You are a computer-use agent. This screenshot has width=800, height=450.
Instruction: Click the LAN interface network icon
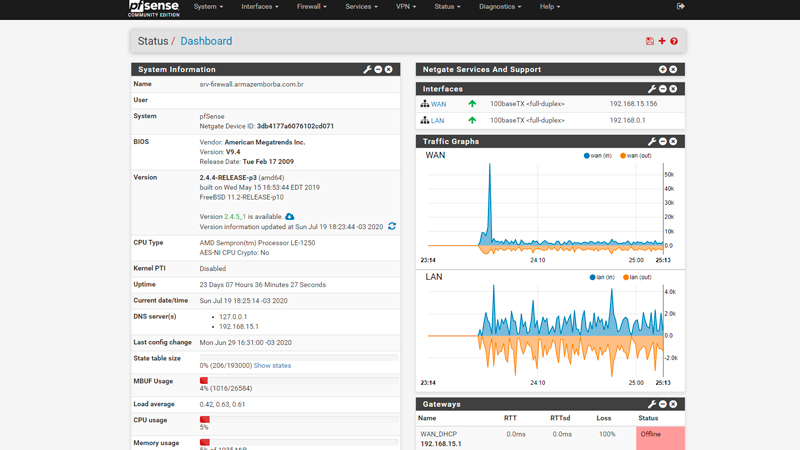click(x=424, y=120)
